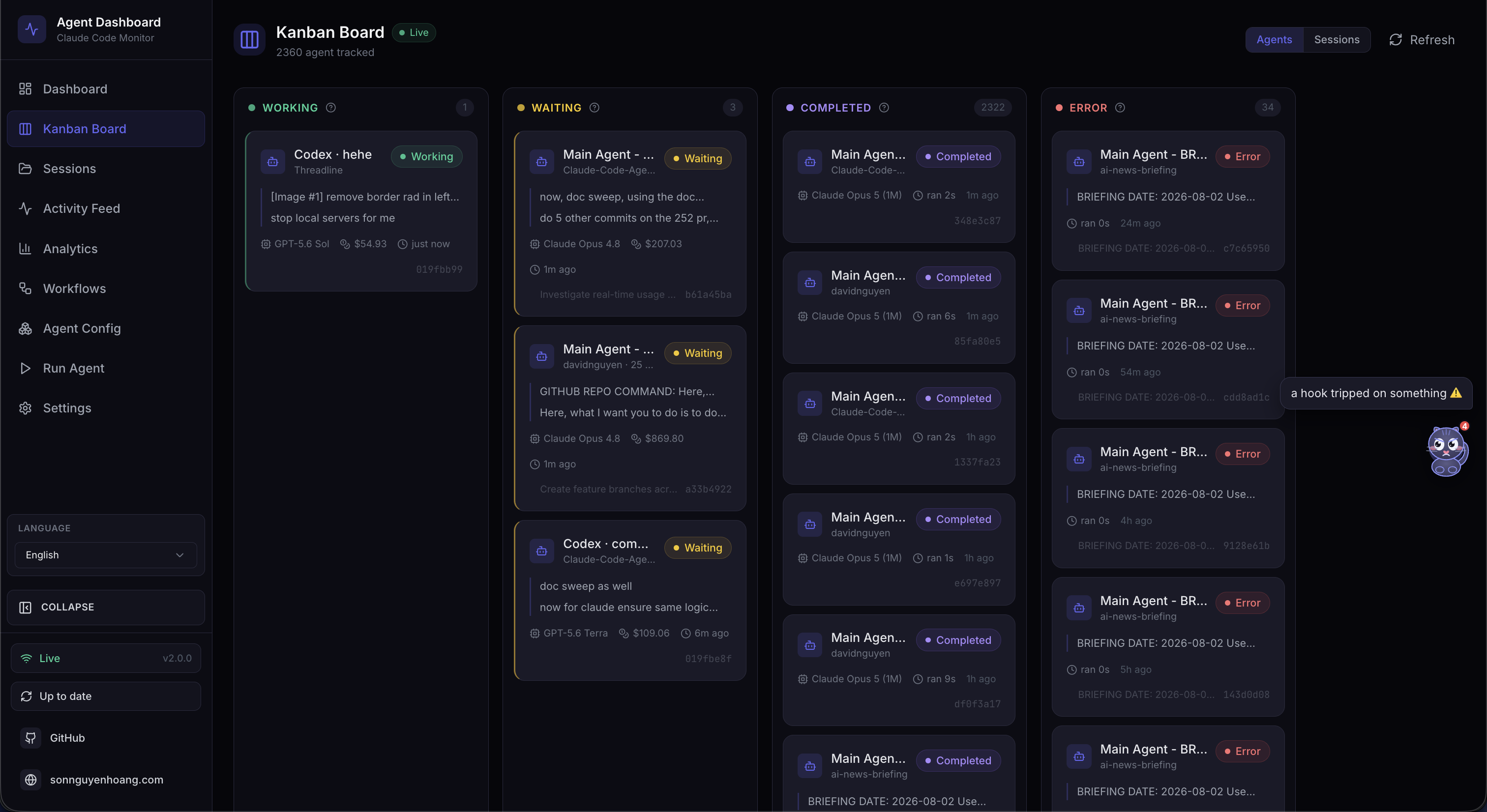Click session ID e697e897
Screen dimensions: 1487x812
coord(977,583)
